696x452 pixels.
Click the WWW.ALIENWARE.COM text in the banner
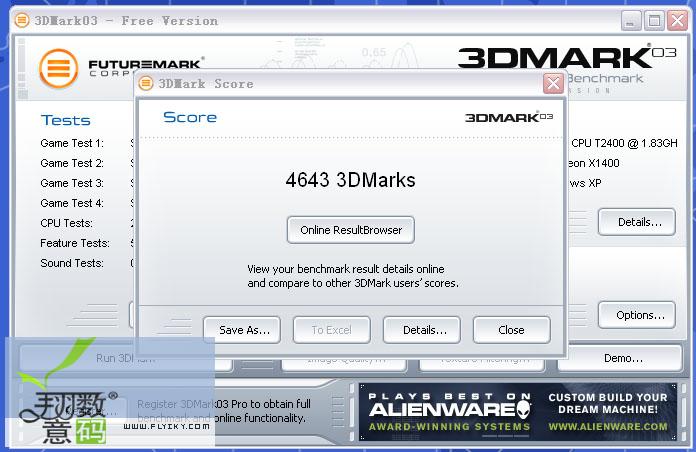tap(608, 427)
